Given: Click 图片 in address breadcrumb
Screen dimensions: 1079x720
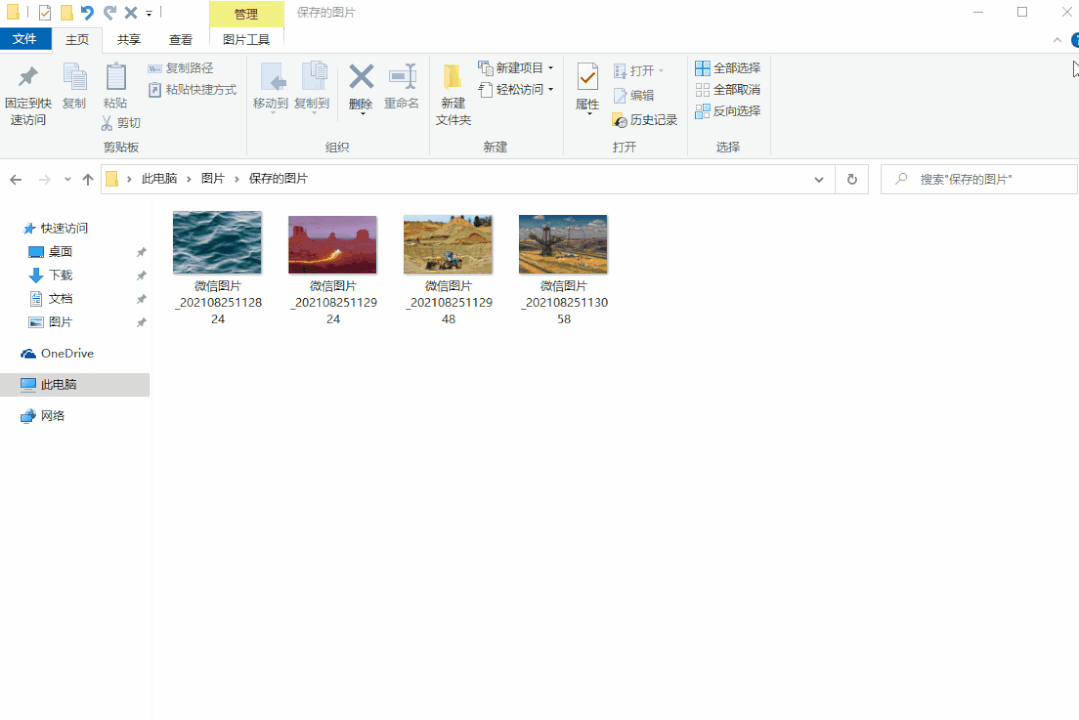Looking at the screenshot, I should coord(213,179).
